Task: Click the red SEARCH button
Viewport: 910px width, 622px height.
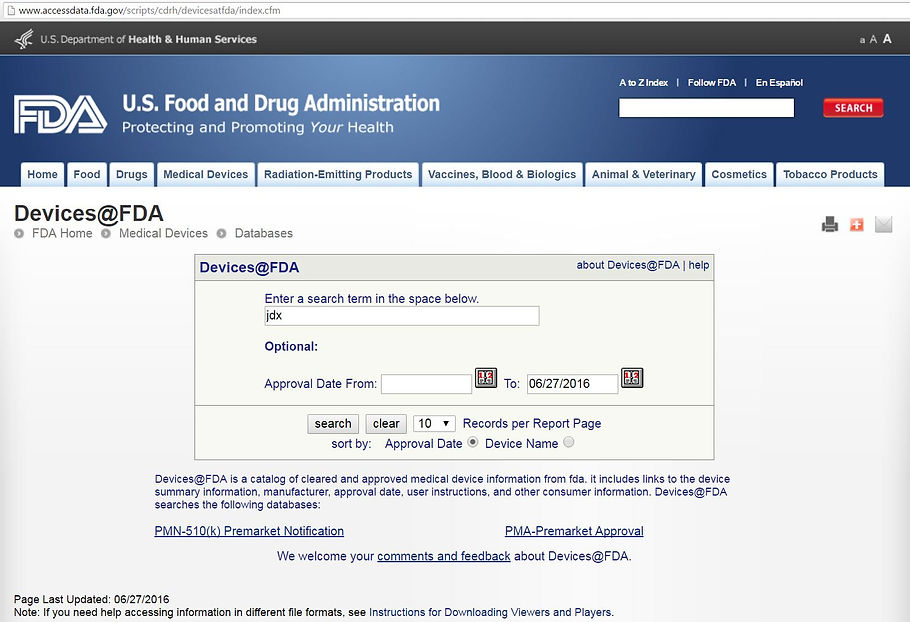Action: [x=853, y=108]
